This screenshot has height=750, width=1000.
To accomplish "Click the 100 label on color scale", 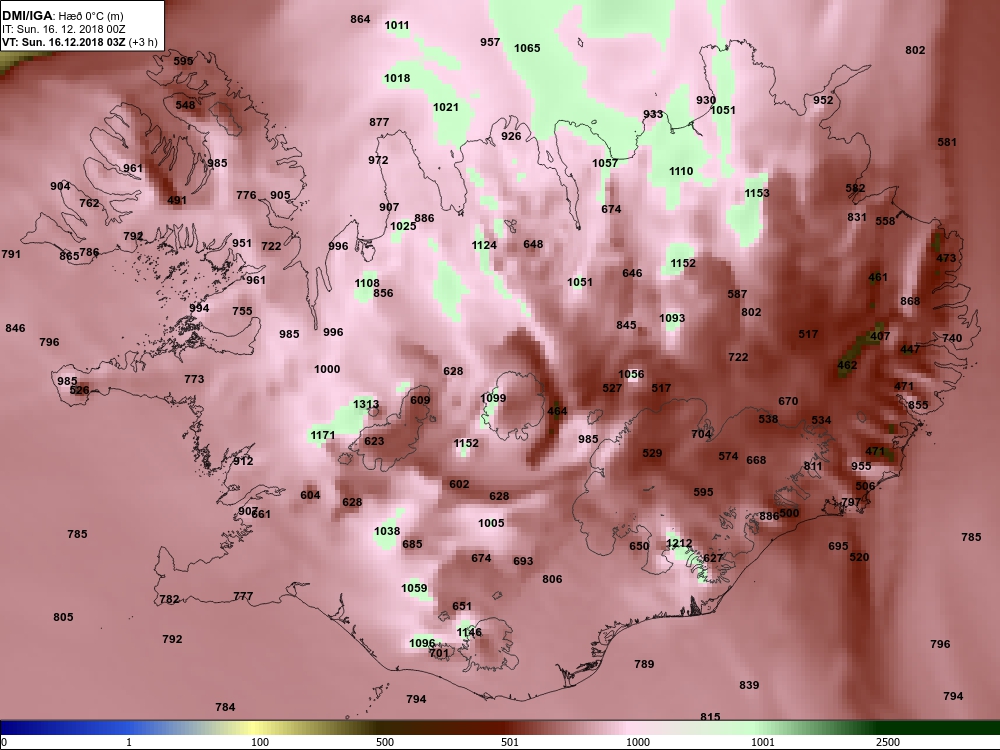I will tap(260, 742).
